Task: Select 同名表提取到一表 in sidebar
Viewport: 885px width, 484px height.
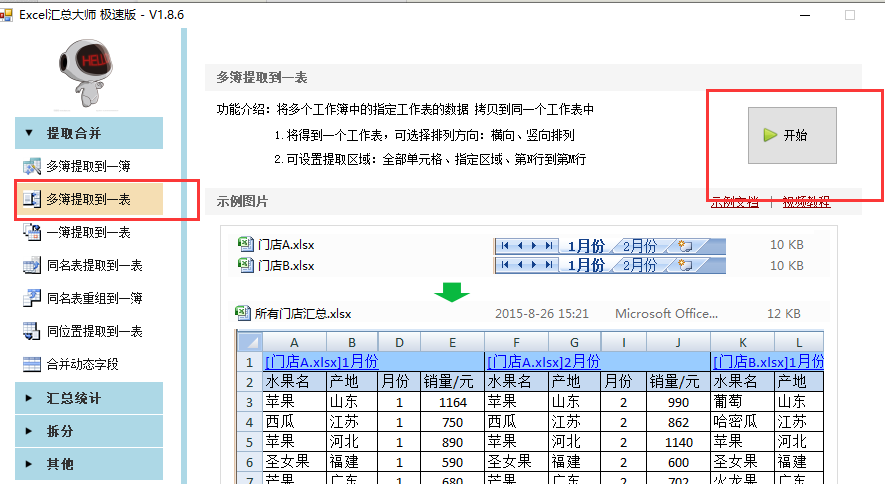Action: 89,265
